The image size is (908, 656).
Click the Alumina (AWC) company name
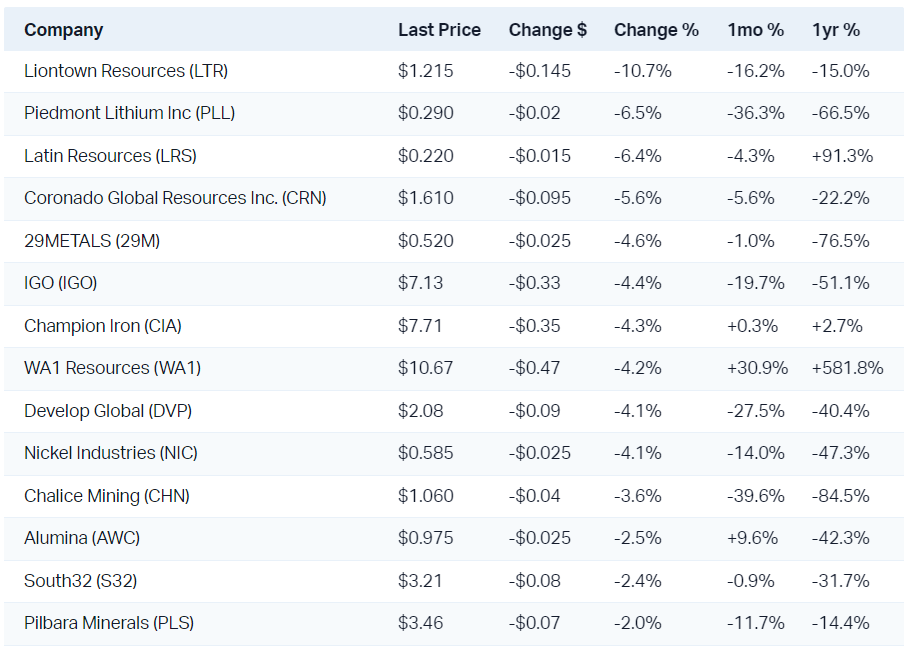click(x=82, y=538)
